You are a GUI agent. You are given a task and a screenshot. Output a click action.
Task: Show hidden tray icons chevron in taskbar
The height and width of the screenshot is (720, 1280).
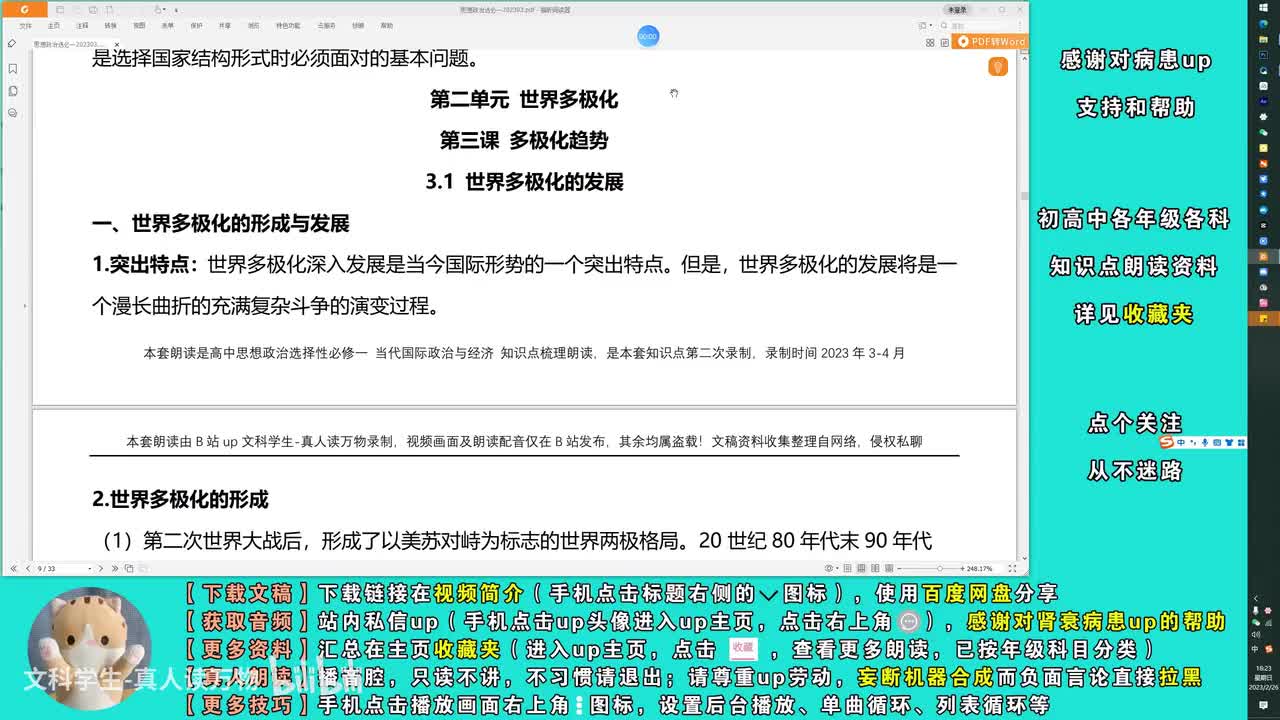(x=1256, y=598)
